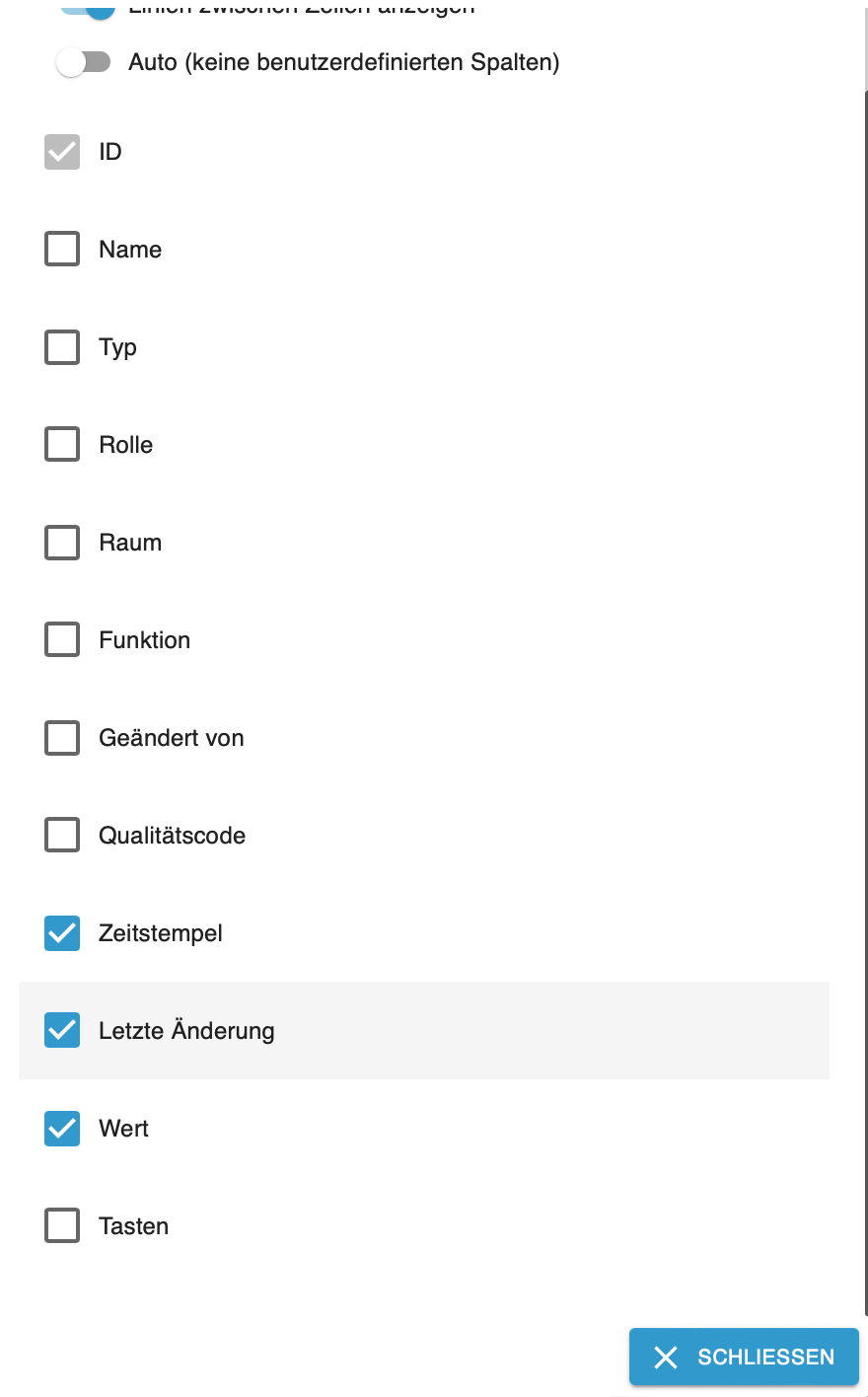The image size is (868, 1397).
Task: Tick the Typ checkbox
Action: pyautogui.click(x=62, y=347)
